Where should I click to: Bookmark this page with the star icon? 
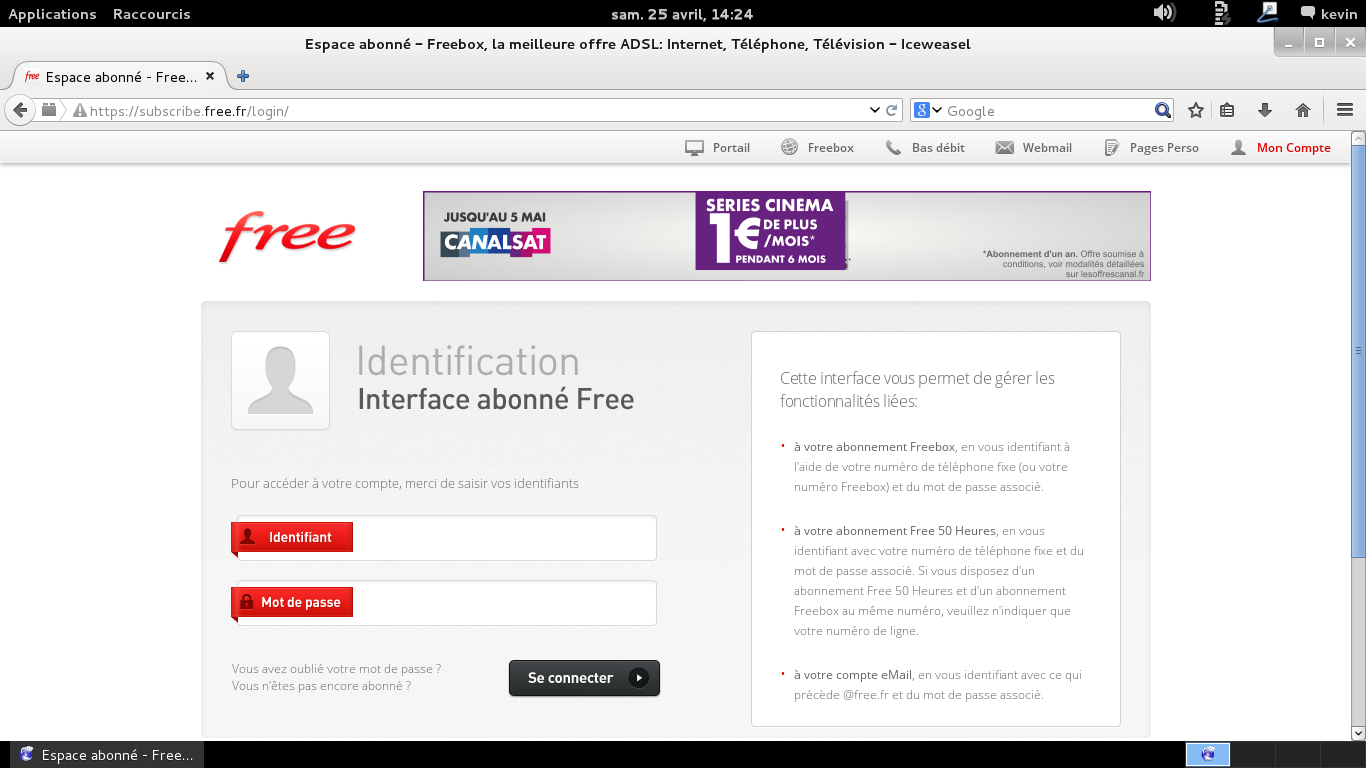pyautogui.click(x=1196, y=111)
